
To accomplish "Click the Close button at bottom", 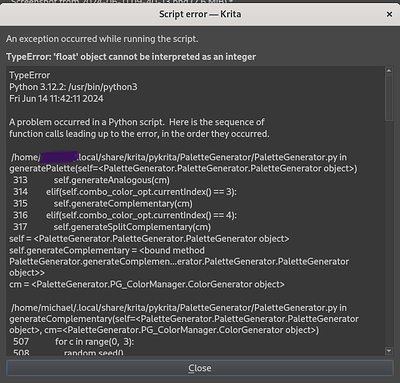I will (x=200, y=368).
